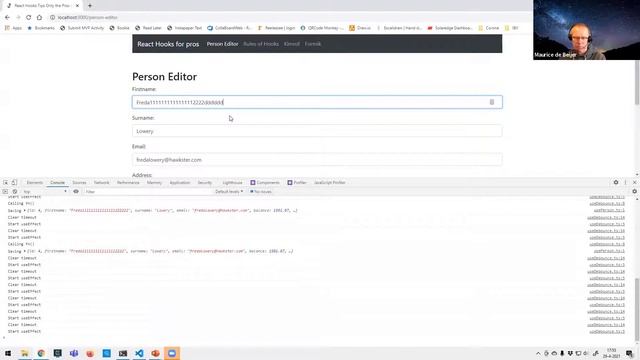Expand the second Saving object log
Viewport: 640px width, 360px height.
(24, 251)
